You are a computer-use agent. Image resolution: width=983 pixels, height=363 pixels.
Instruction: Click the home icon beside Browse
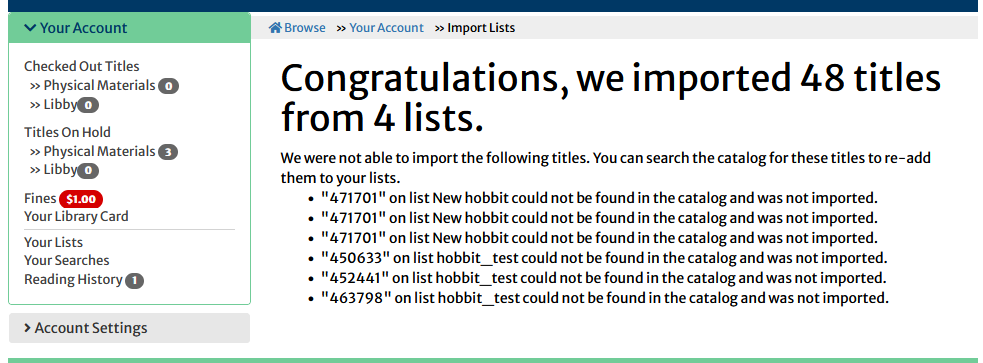(x=275, y=28)
